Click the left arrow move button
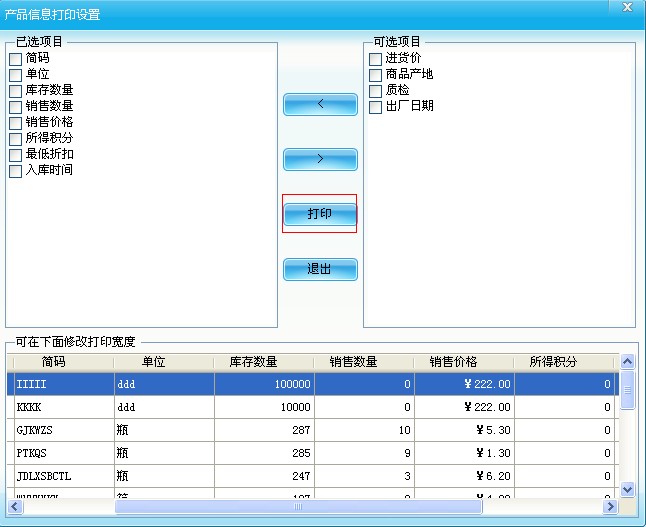This screenshot has width=646, height=527. [320, 104]
